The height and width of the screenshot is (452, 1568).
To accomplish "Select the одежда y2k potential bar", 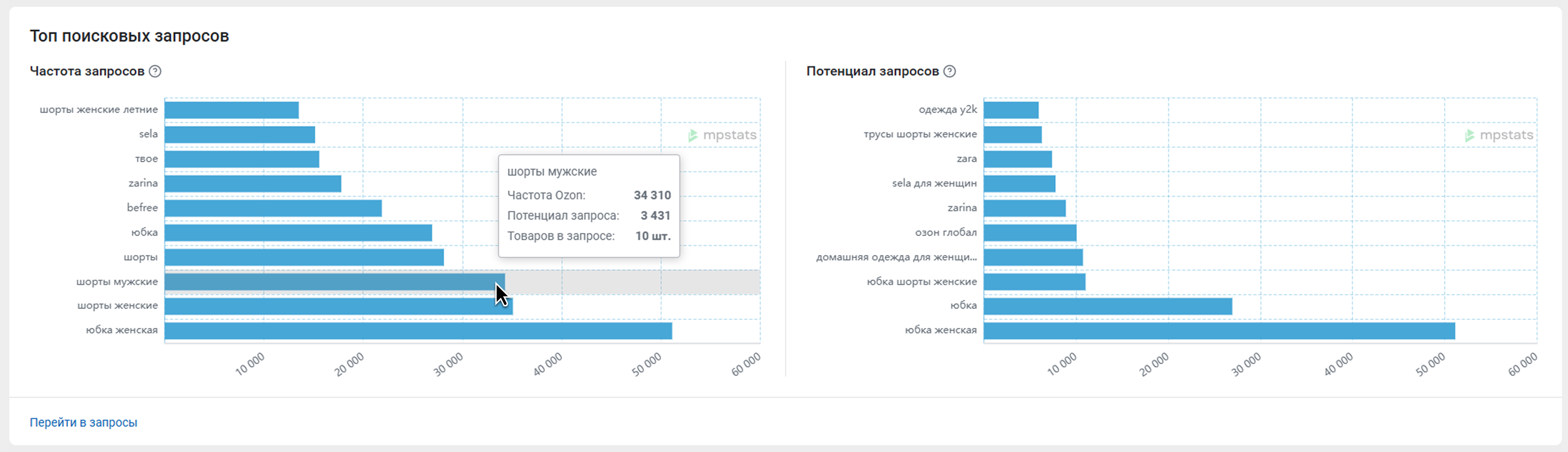I will (x=1011, y=110).
